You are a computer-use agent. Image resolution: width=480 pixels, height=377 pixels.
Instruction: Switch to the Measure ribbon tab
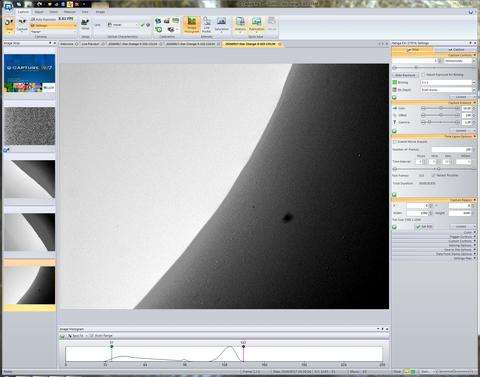tap(69, 12)
